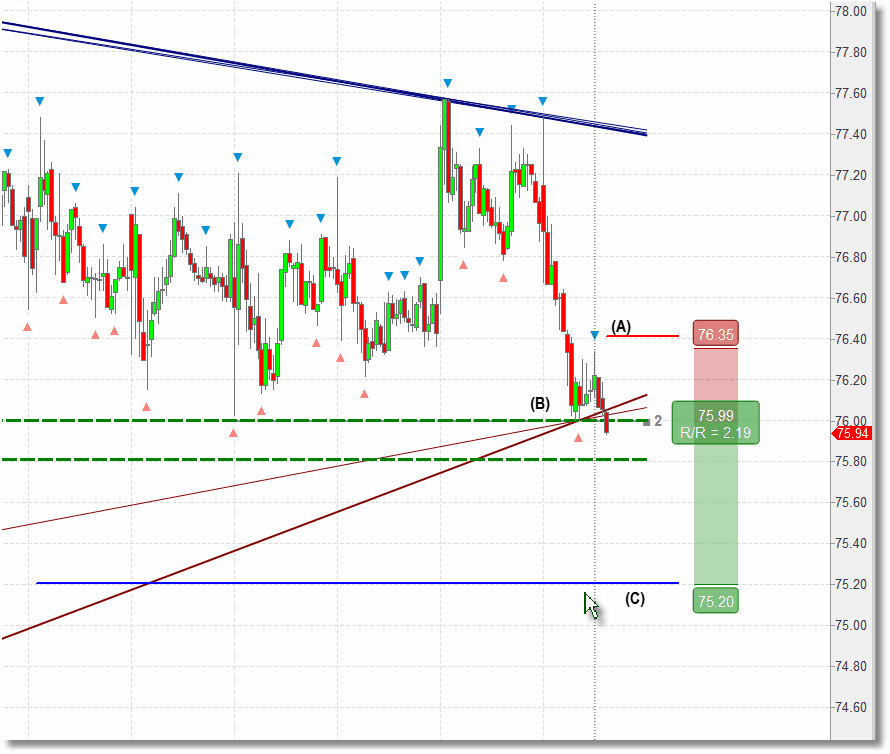Select the (C) text annotation
Screen dimensions: 890x754
click(635, 599)
